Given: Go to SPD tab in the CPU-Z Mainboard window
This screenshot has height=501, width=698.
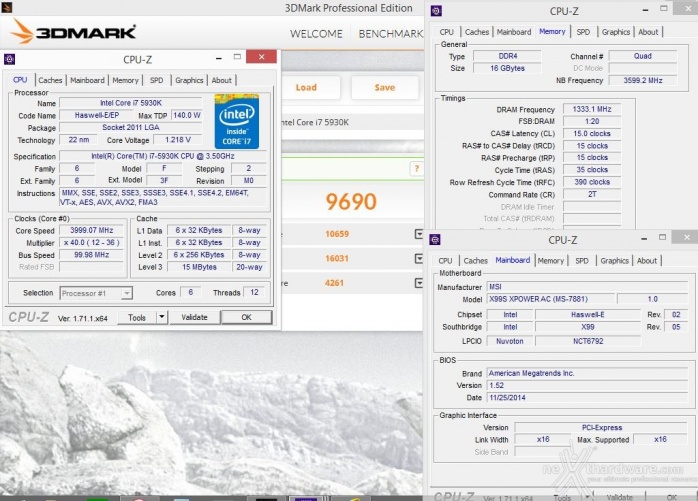Looking at the screenshot, I should click(582, 261).
